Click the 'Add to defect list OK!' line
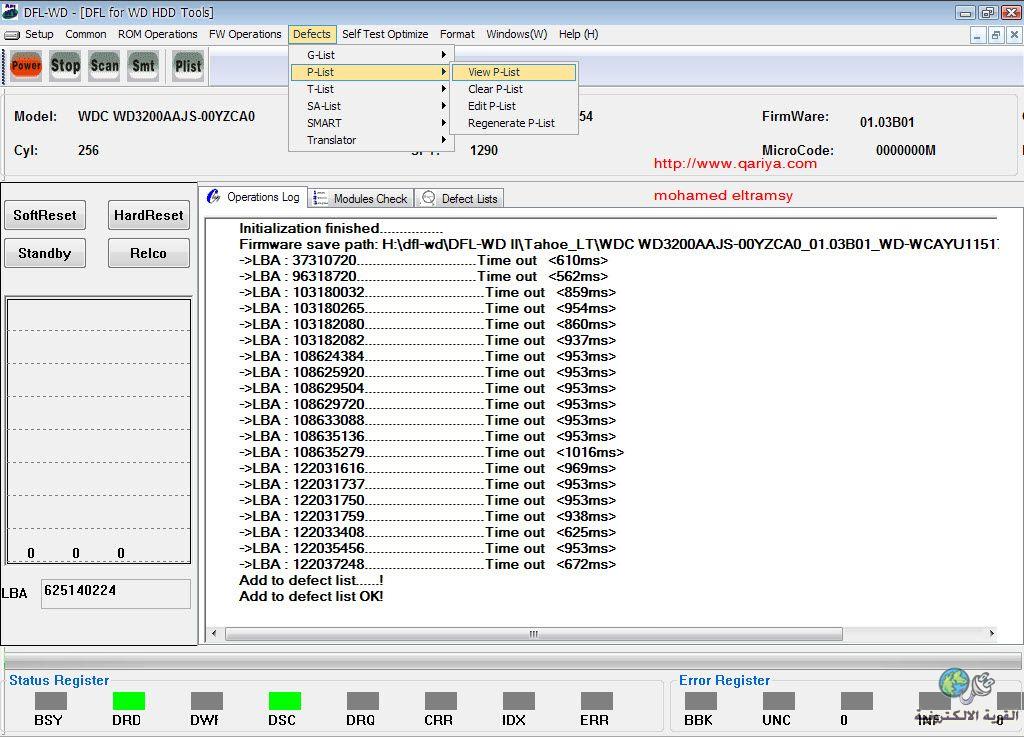Image resolution: width=1024 pixels, height=738 pixels. coord(311,596)
